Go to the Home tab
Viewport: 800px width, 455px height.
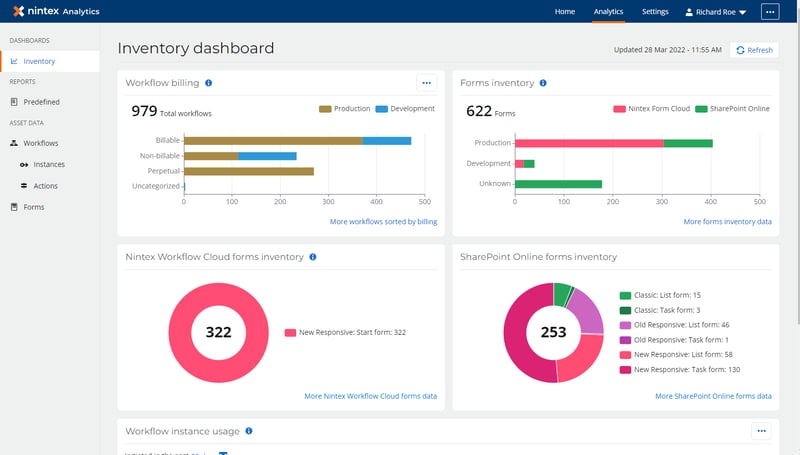[565, 12]
